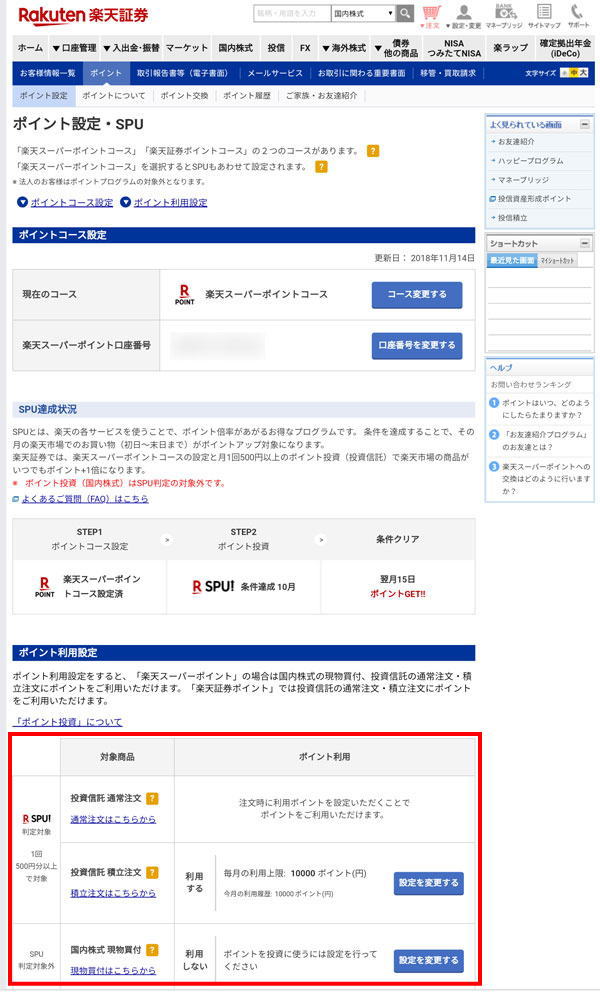Set font size to medium (中)
The width and height of the screenshot is (600, 992).
[x=571, y=73]
